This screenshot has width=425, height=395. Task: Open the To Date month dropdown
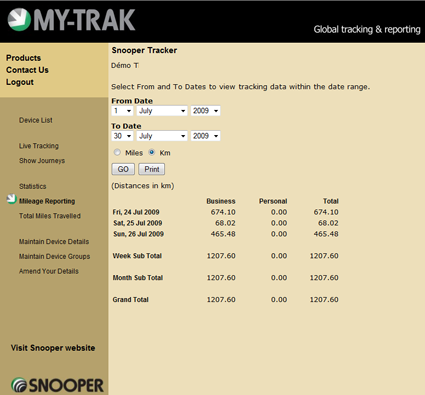click(x=162, y=136)
